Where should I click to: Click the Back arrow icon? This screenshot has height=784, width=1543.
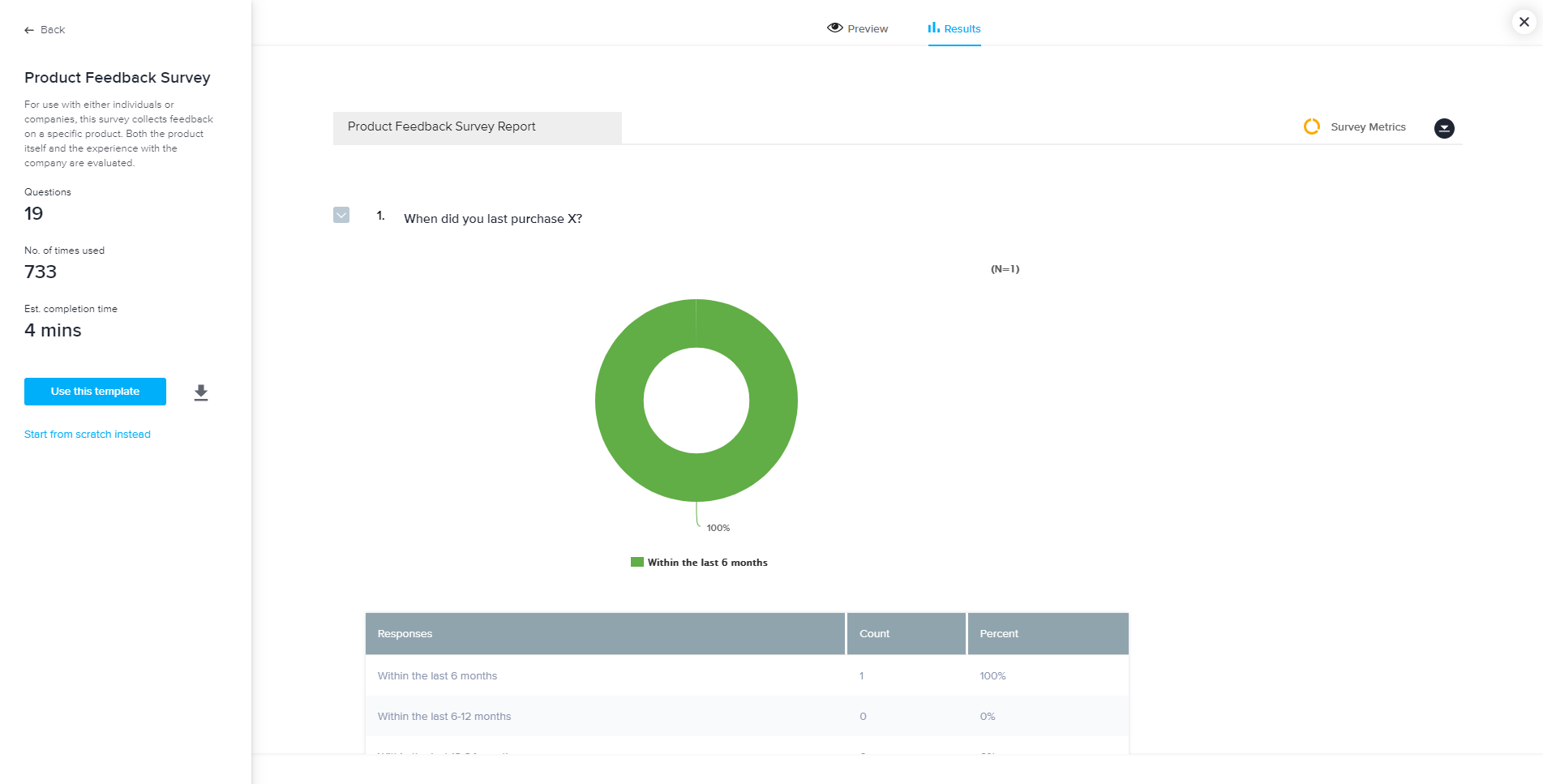click(29, 30)
